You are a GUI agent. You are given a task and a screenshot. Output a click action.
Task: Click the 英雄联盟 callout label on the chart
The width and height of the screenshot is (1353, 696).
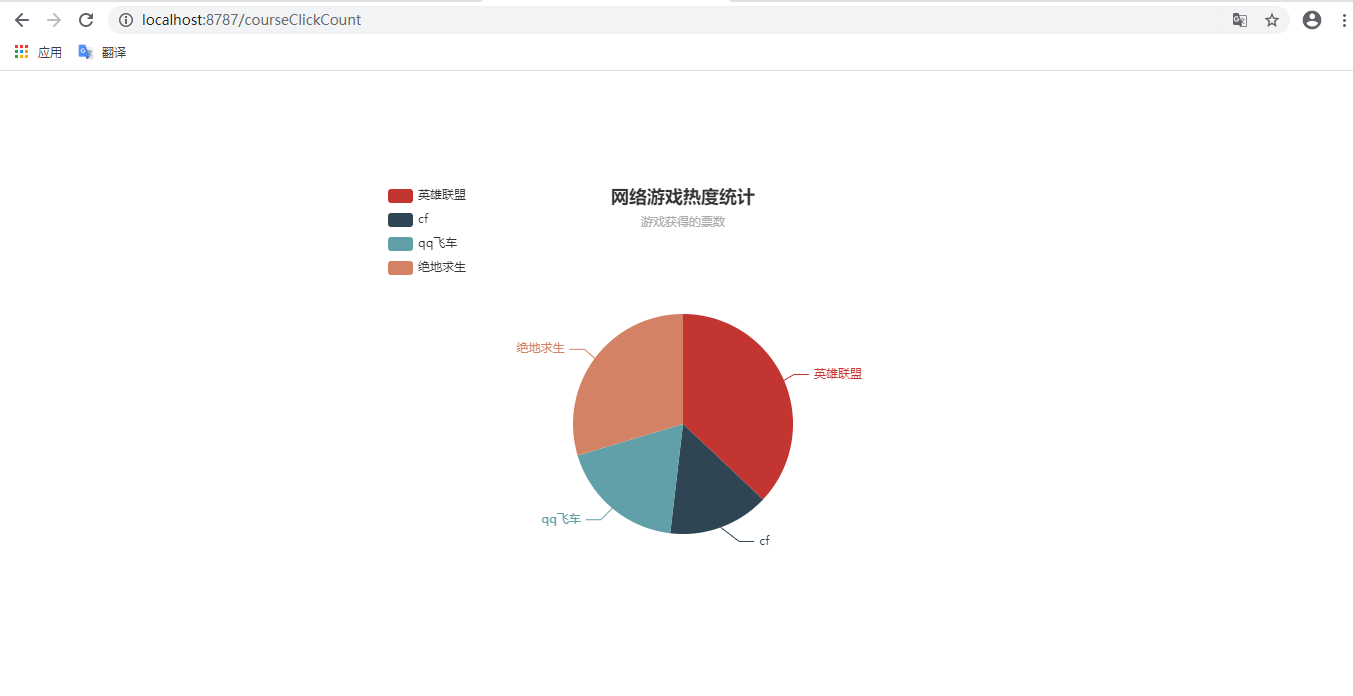(x=838, y=372)
